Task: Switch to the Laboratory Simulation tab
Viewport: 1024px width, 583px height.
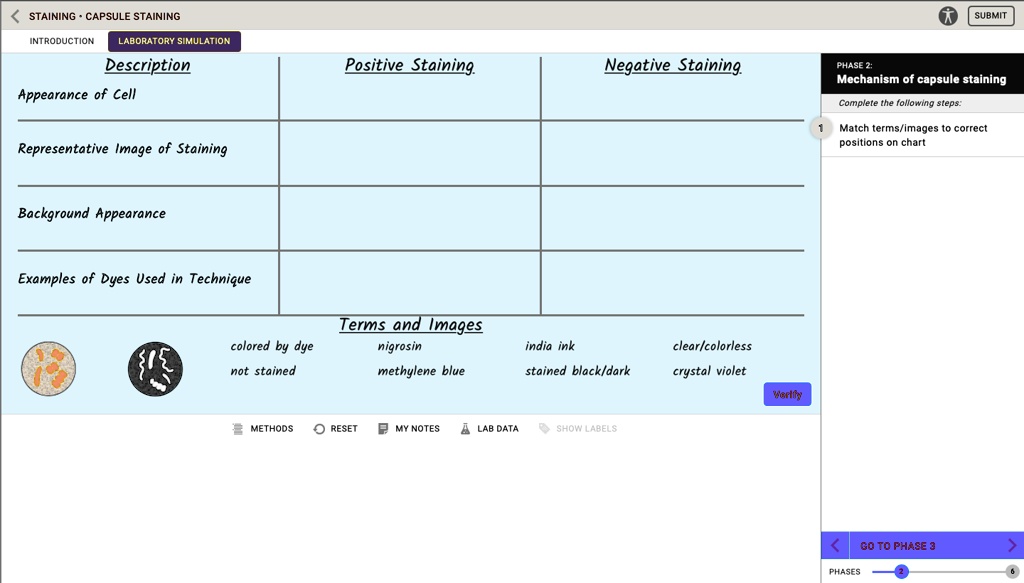Action: [x=174, y=41]
